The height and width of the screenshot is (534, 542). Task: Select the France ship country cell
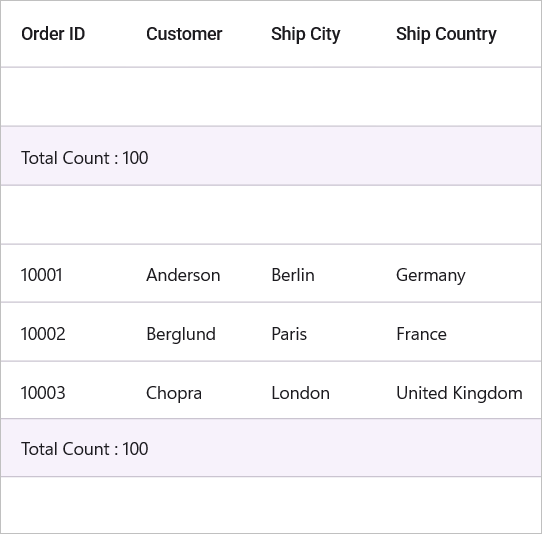(458, 332)
